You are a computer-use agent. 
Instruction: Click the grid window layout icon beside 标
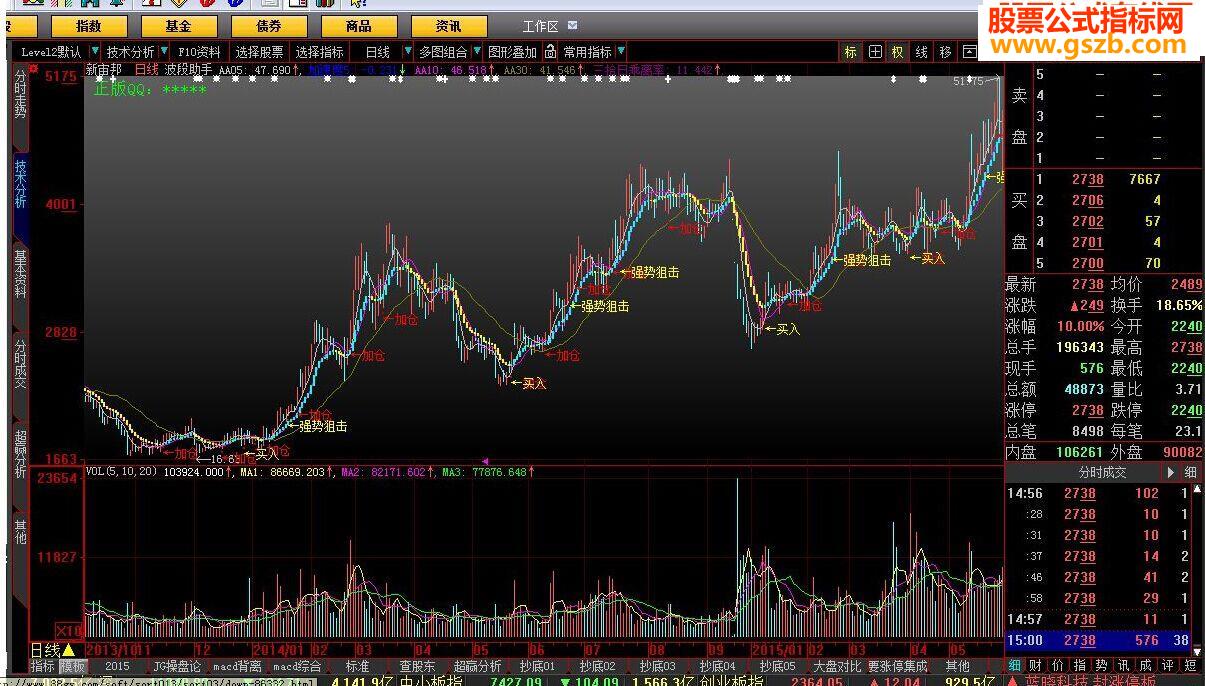tap(875, 52)
